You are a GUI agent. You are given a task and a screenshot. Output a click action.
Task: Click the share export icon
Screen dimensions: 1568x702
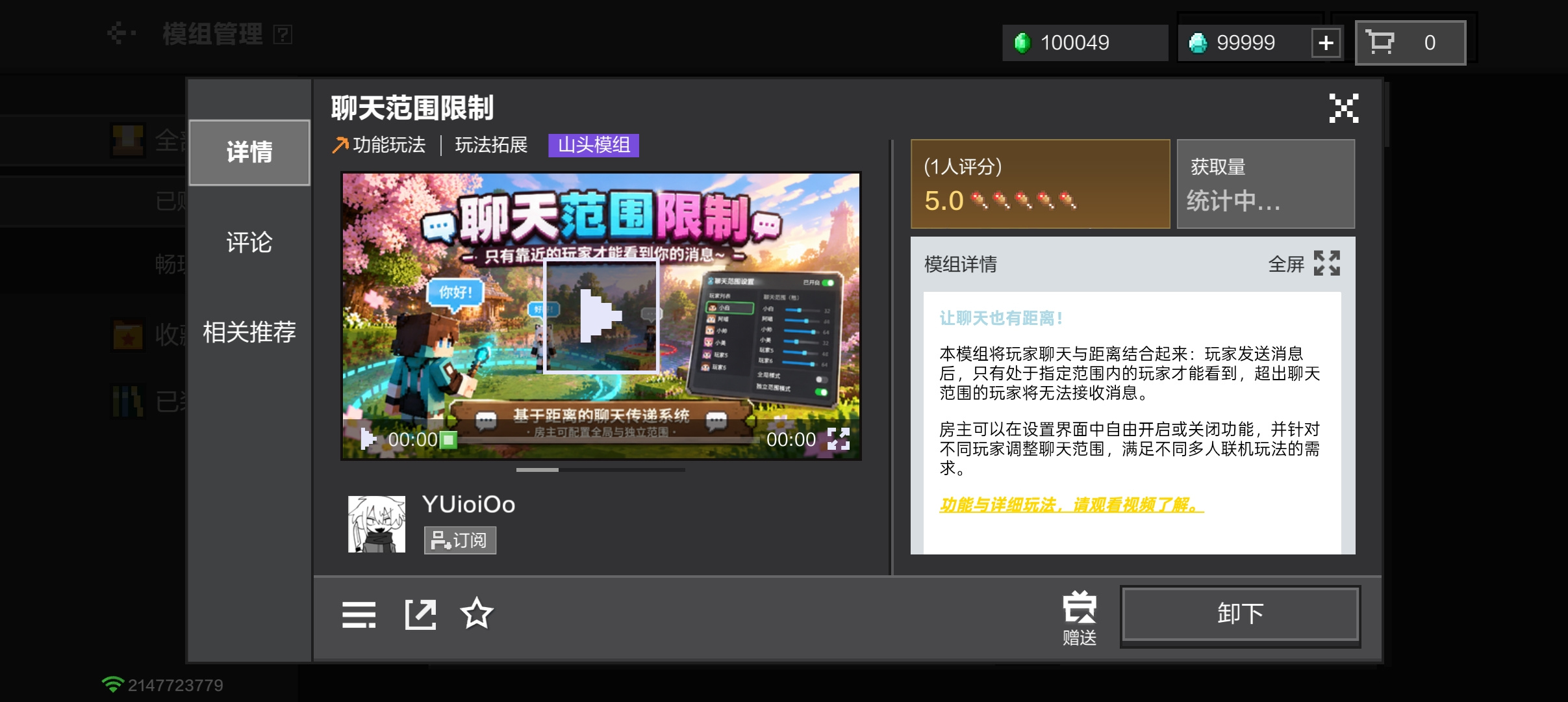click(x=420, y=614)
